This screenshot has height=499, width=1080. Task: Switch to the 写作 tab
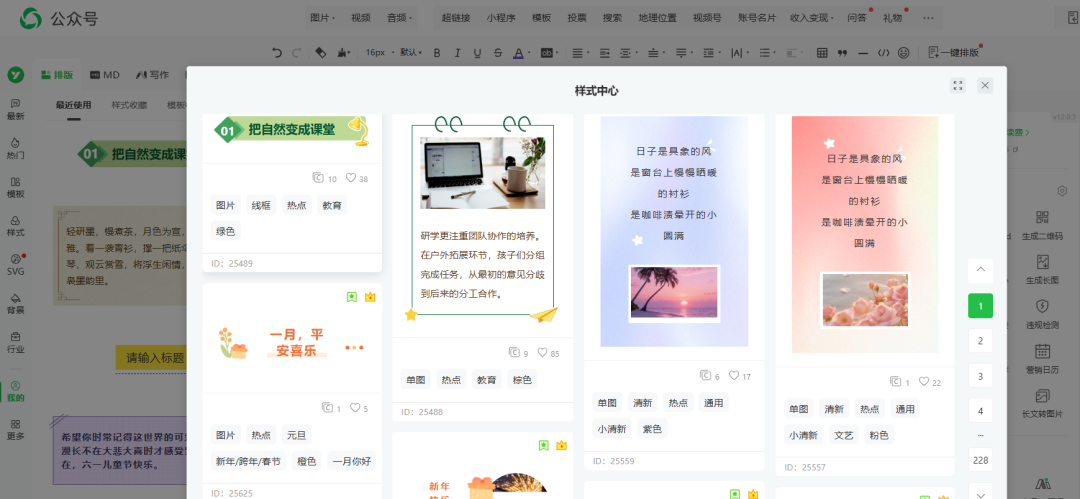tap(152, 74)
